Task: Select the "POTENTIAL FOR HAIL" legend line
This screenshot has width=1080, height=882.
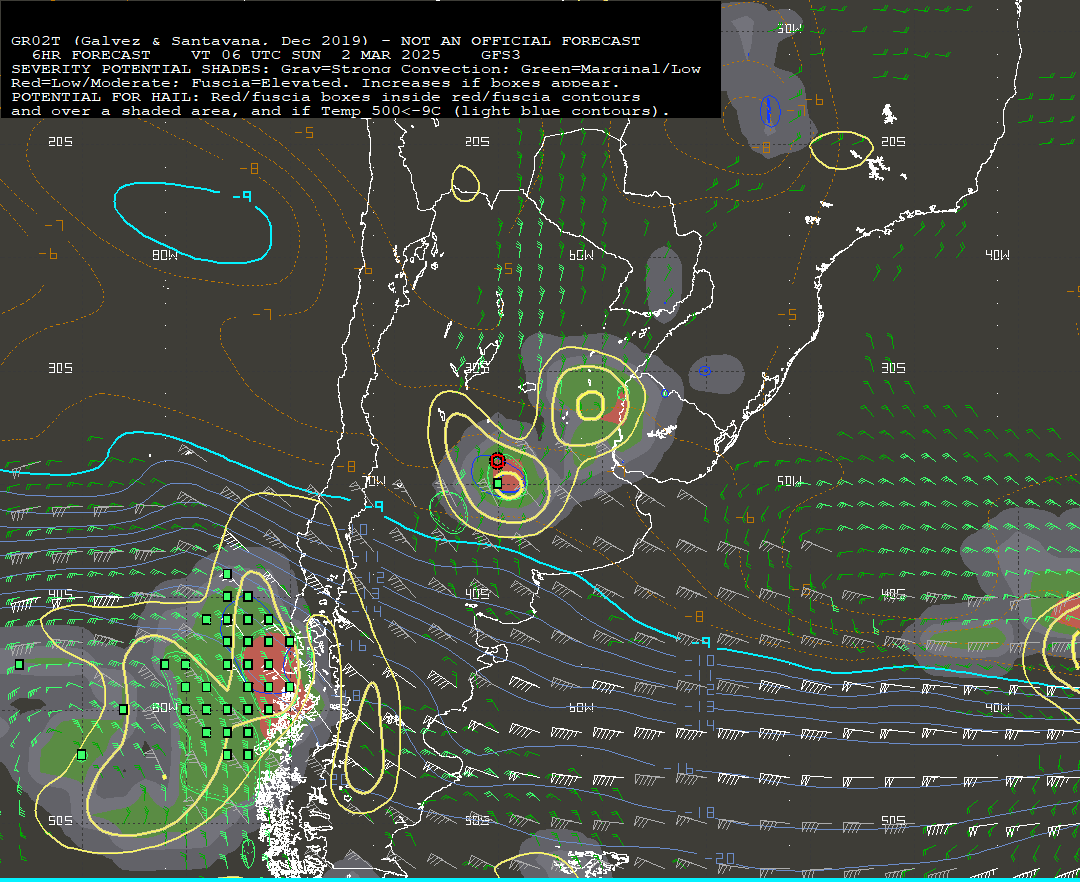Action: pos(326,96)
